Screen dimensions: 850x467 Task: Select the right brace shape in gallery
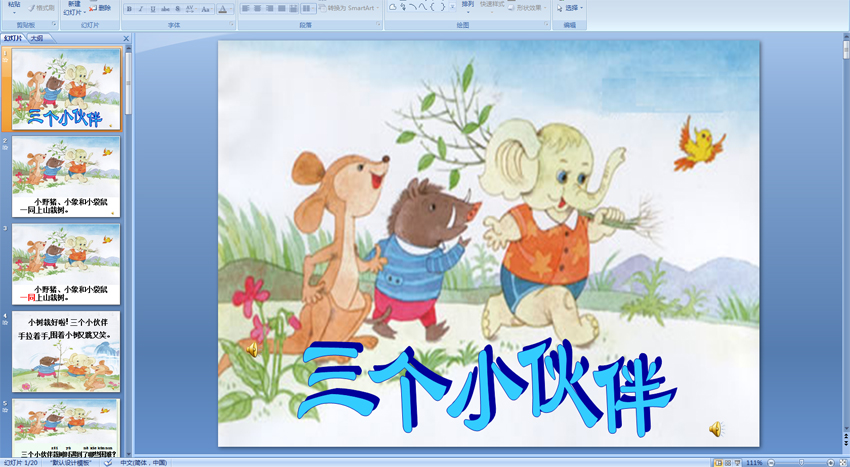point(442,7)
